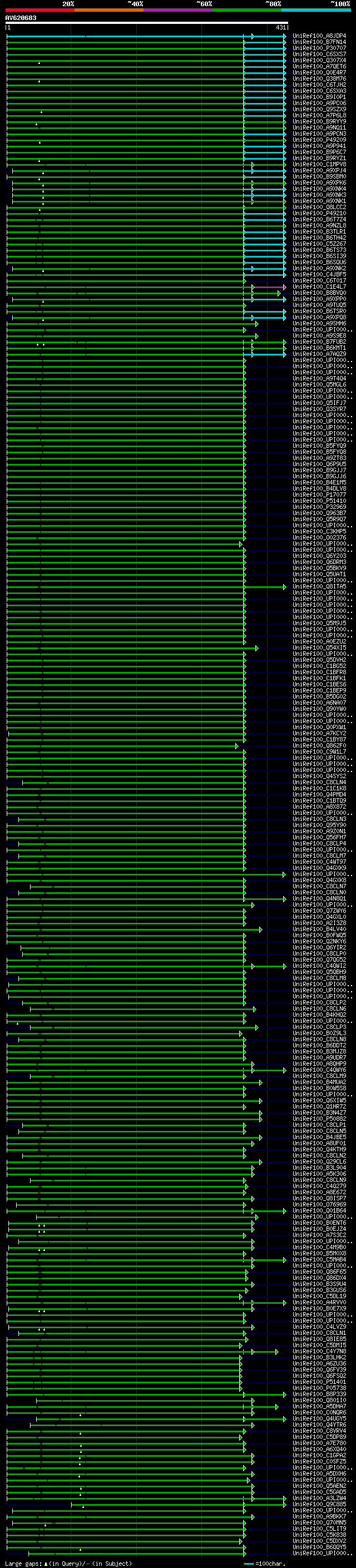Select the UniRef100_B7FN14 subject name
Image resolution: width=356 pixels, height=1568 pixels.
click(319, 42)
